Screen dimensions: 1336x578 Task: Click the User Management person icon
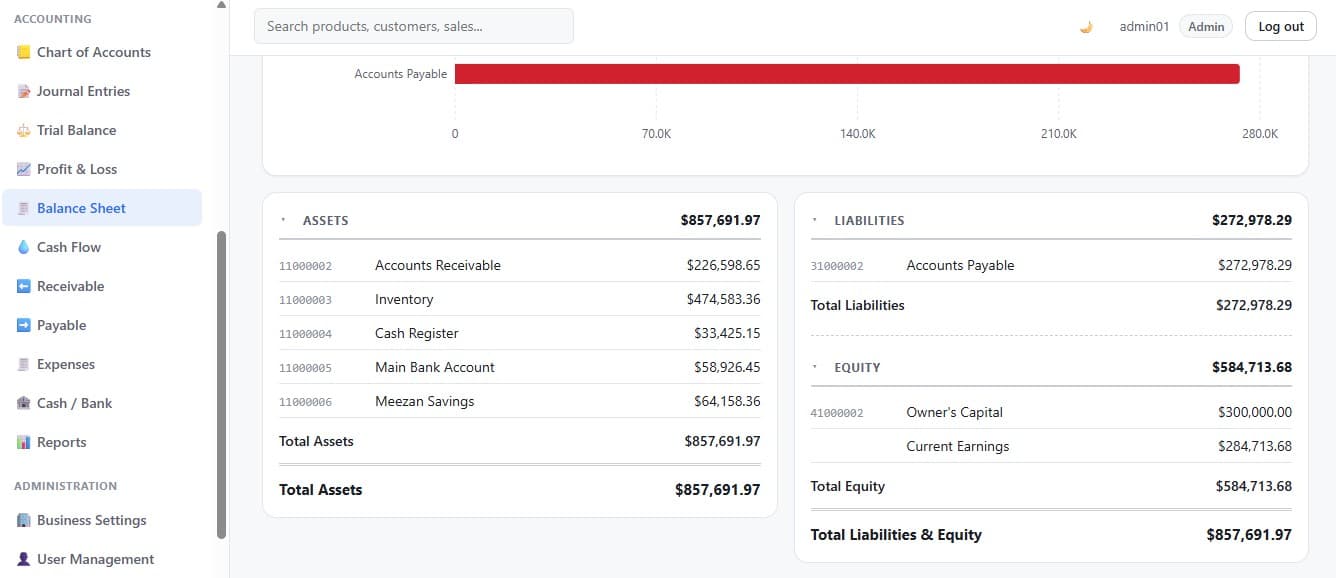point(24,559)
